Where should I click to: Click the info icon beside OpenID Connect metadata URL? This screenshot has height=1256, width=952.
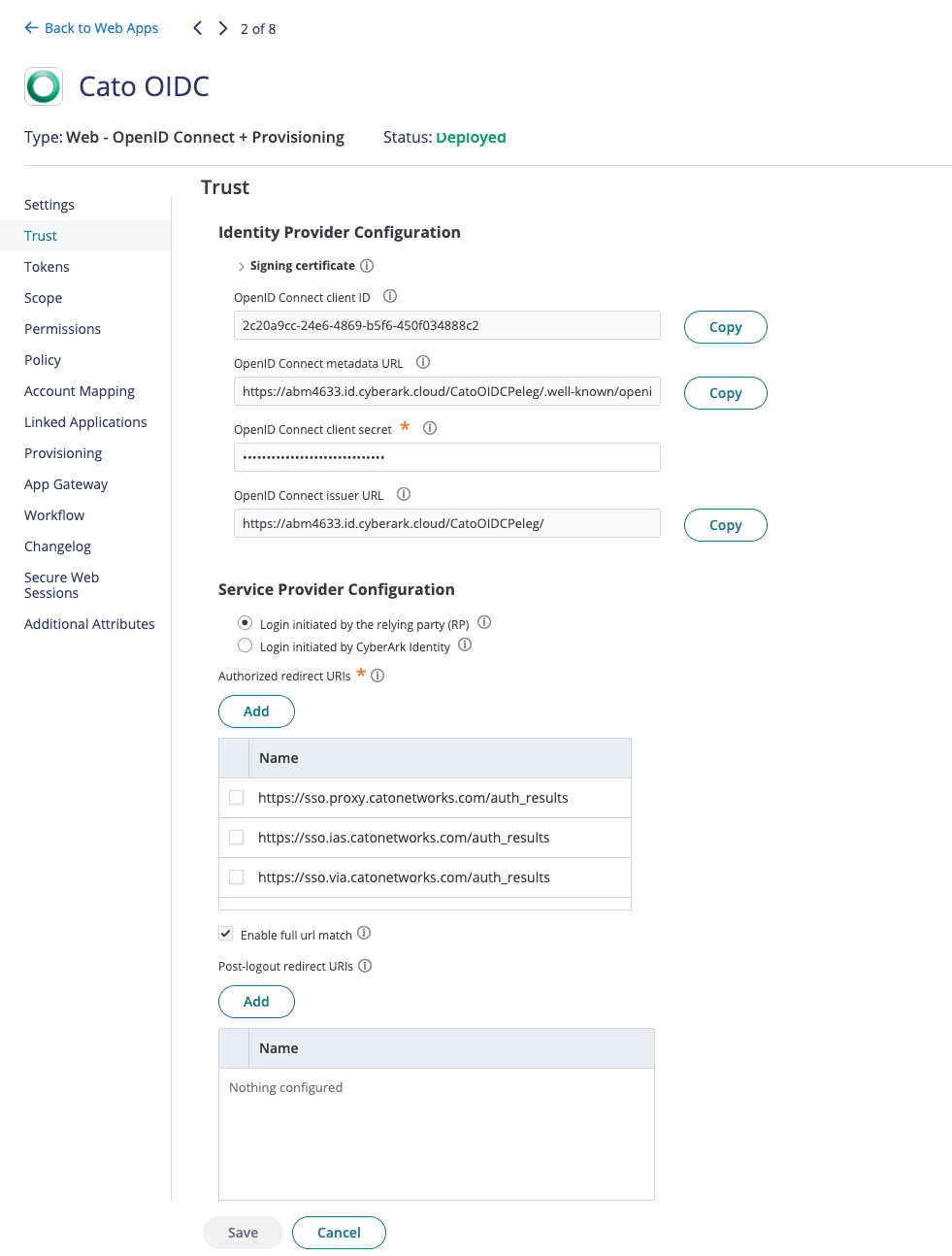pos(423,362)
